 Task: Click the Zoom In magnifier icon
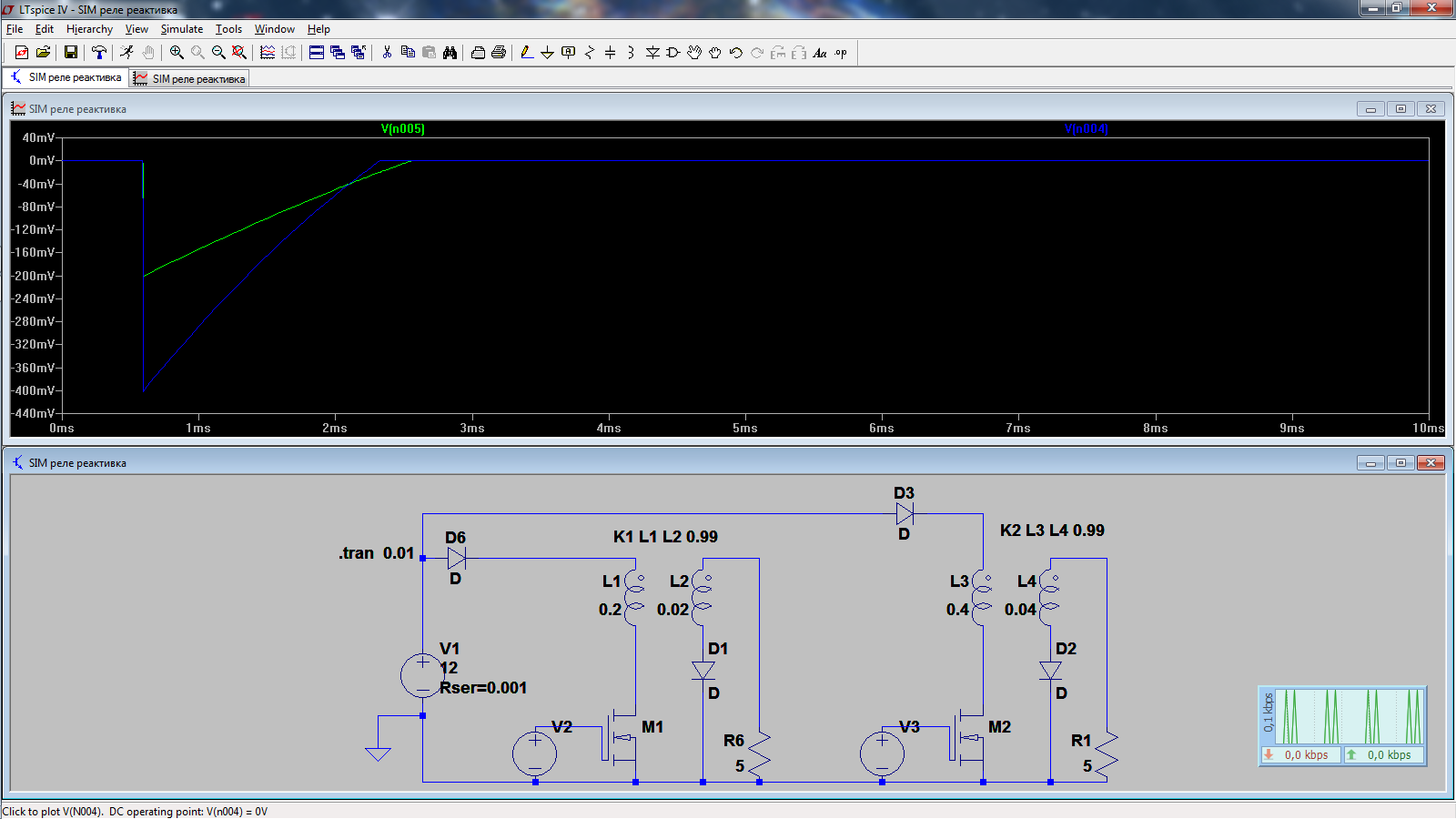[177, 53]
